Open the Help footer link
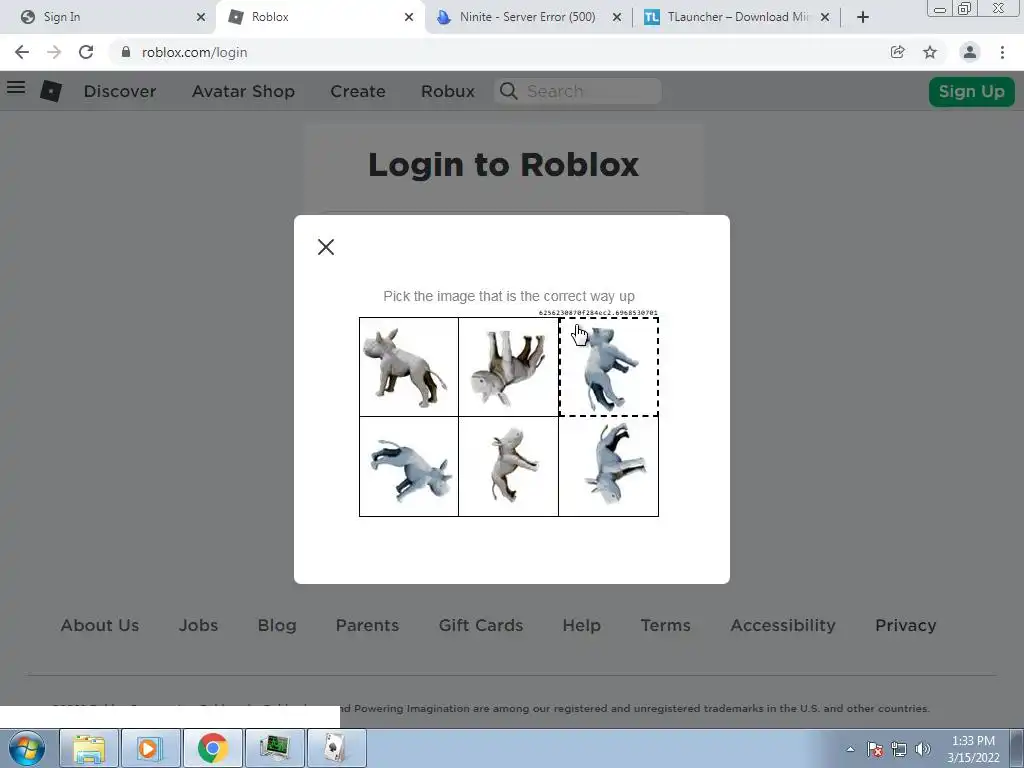Image resolution: width=1024 pixels, height=768 pixels. click(x=582, y=626)
